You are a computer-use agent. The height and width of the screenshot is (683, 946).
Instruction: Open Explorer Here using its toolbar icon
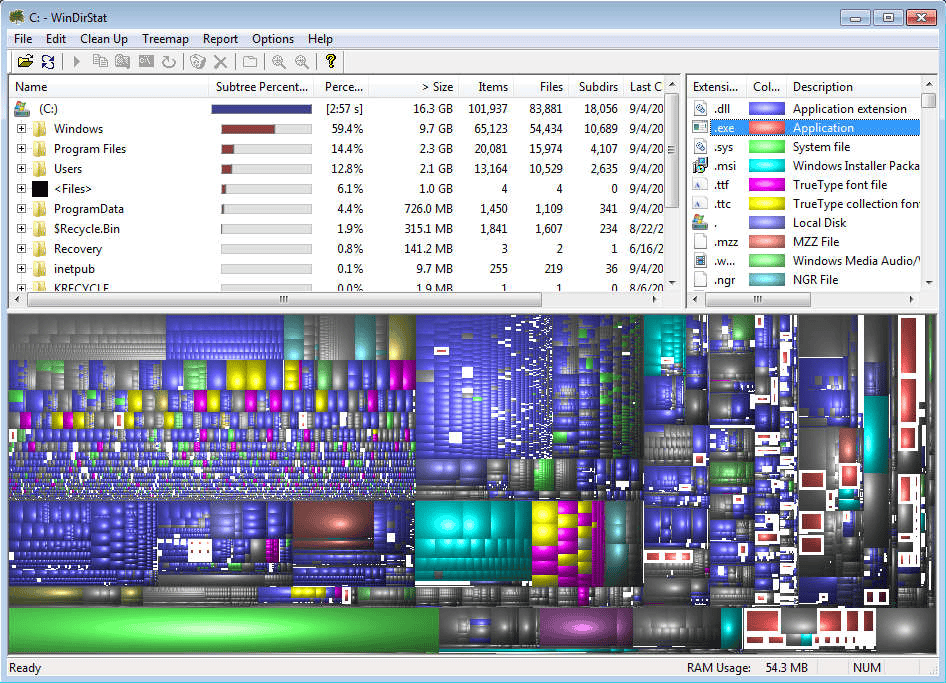122,60
